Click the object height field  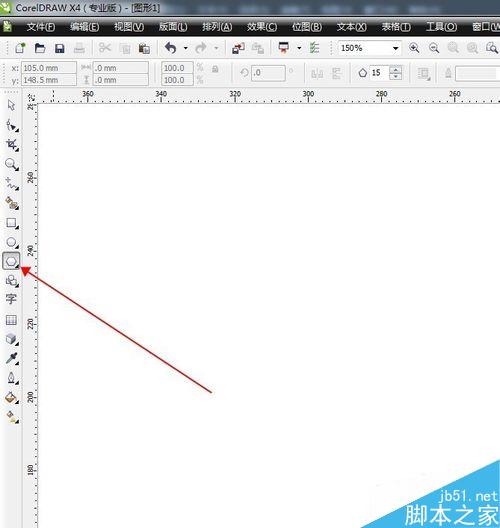tap(121, 80)
